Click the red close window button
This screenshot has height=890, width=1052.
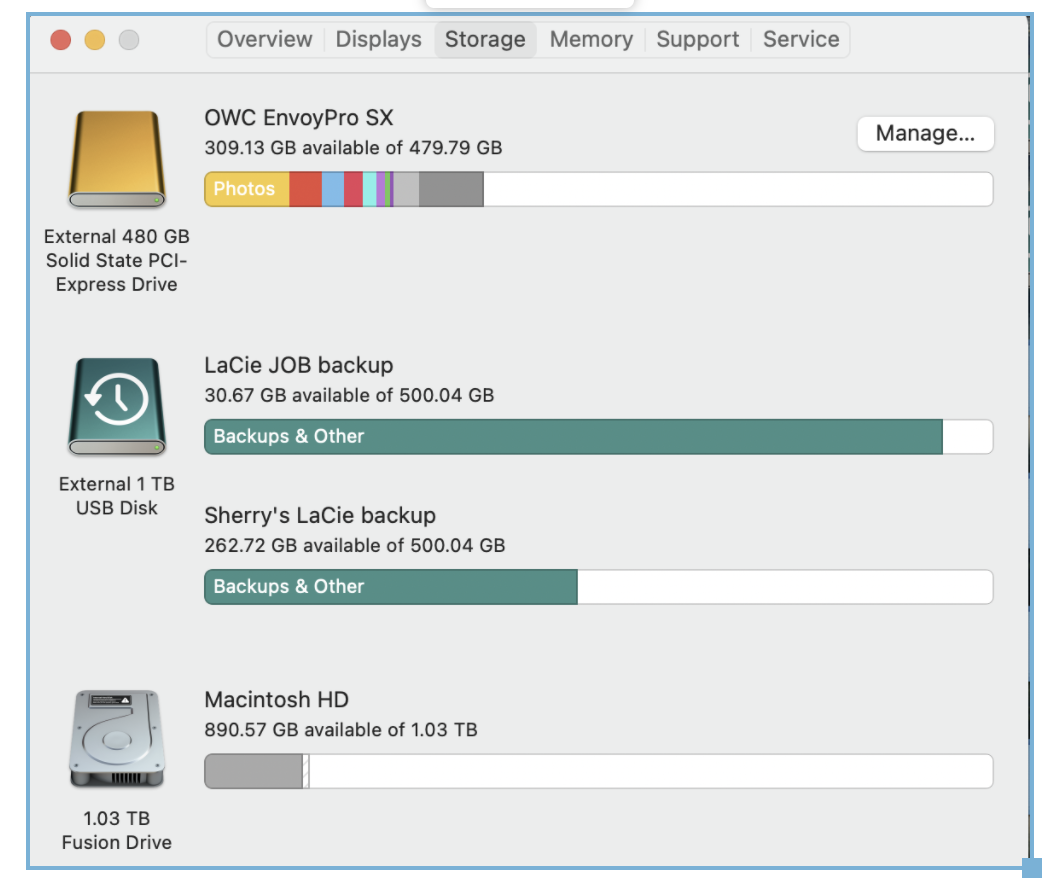61,40
